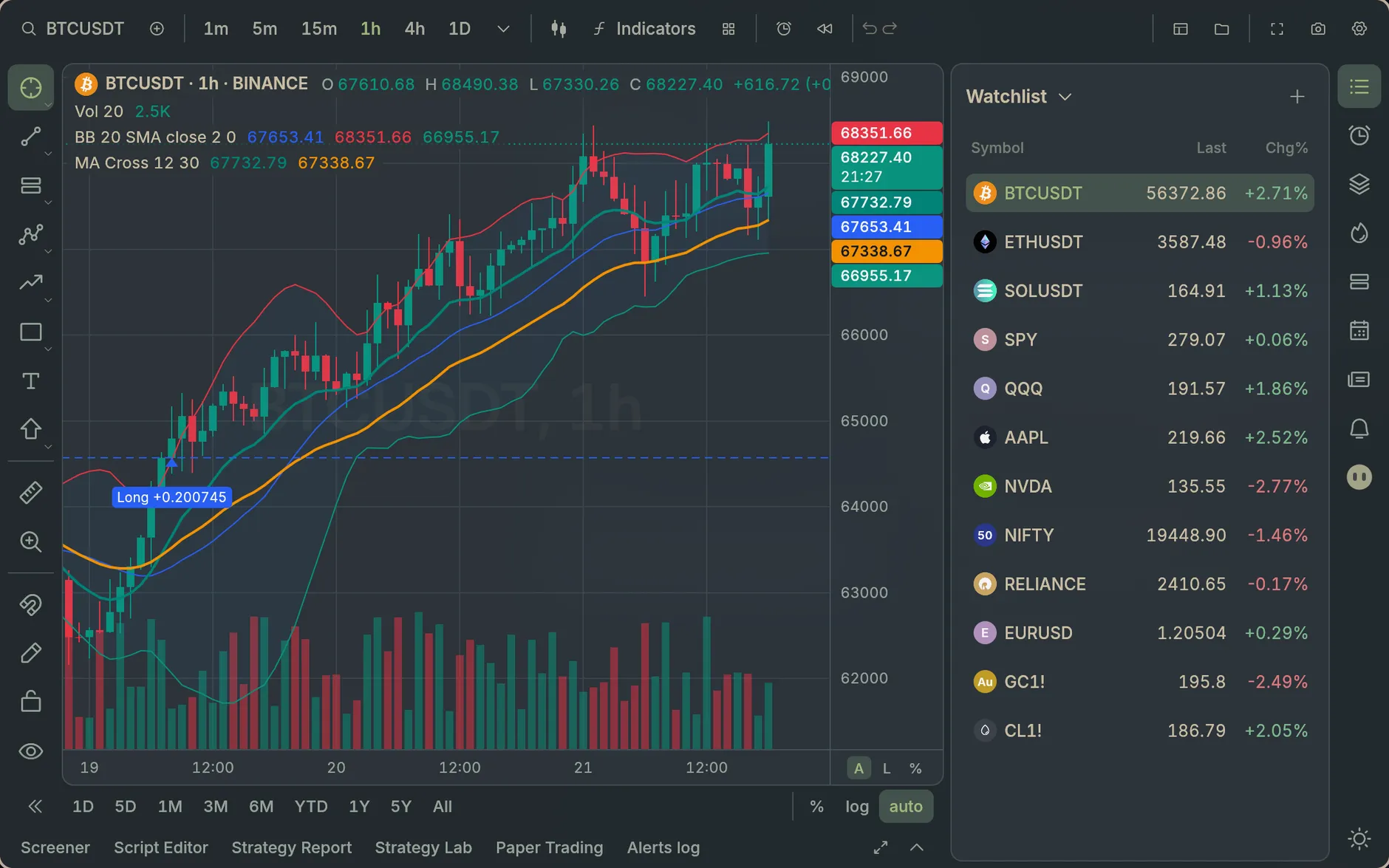The image size is (1389, 868).
Task: Select the NVDA row in watchlist
Action: 1140,486
